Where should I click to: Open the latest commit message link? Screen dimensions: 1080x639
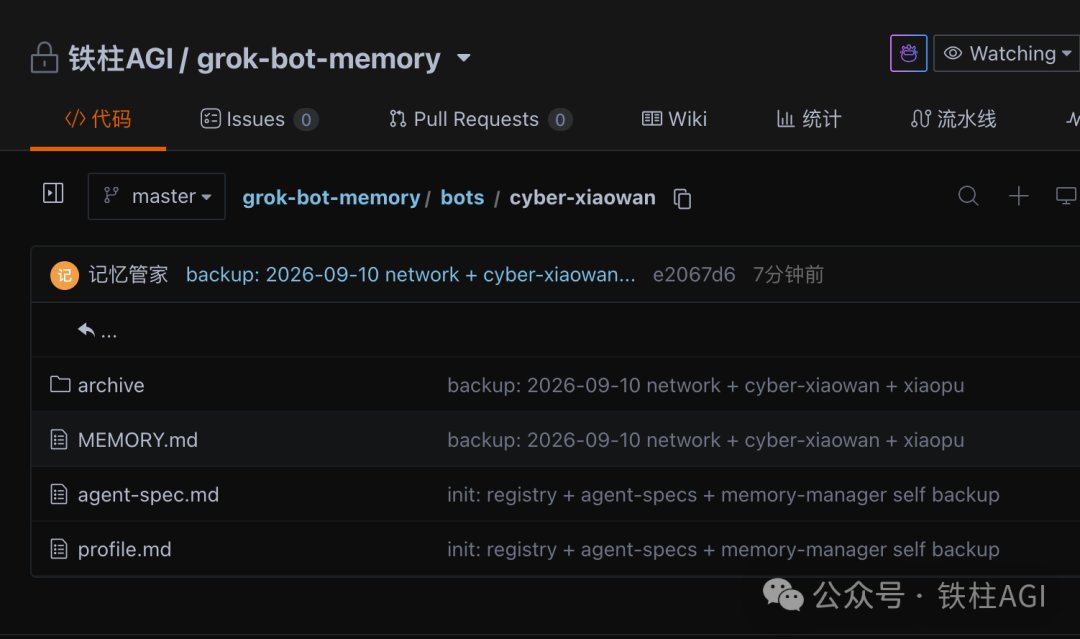click(x=411, y=275)
